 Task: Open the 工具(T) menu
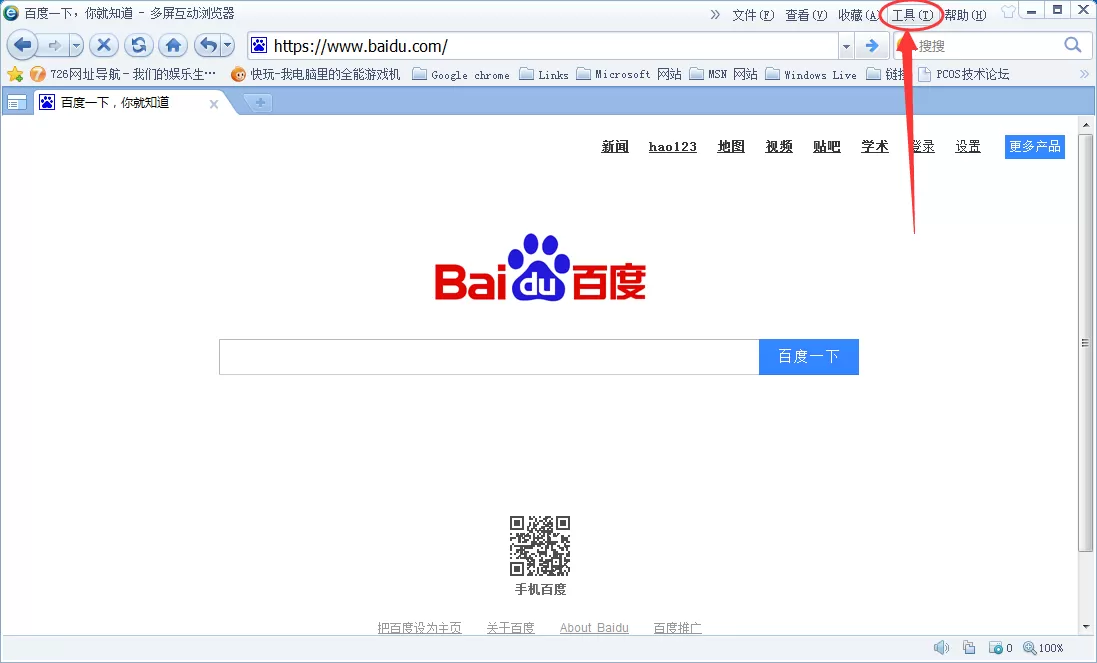click(x=912, y=15)
